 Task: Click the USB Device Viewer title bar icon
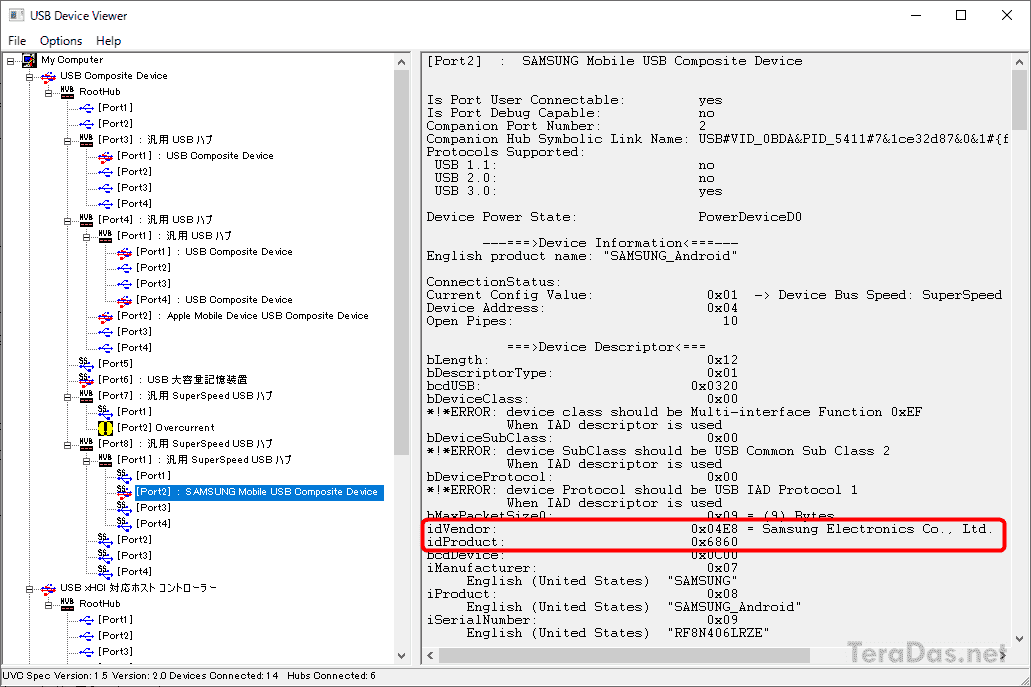(16, 15)
